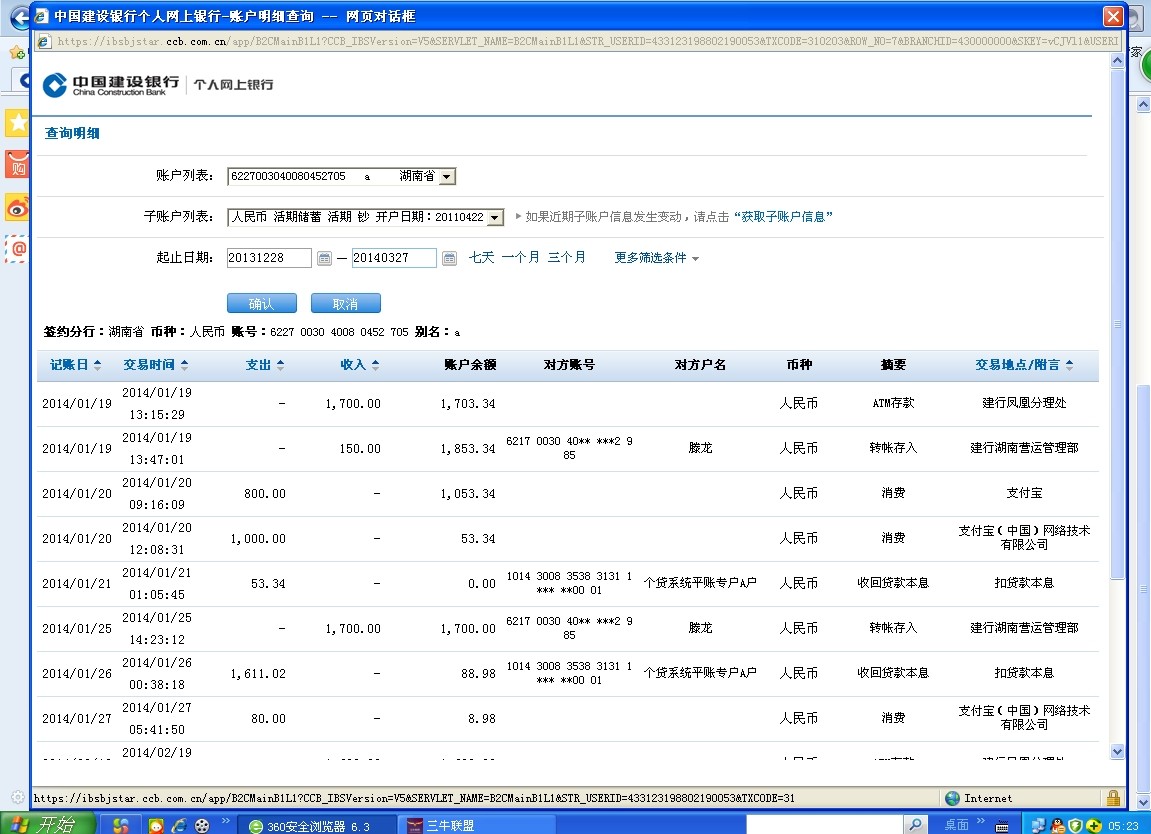Switch to 360安全浏览器 taskbar window
Screen dimensions: 1151x834
[x=309, y=826]
